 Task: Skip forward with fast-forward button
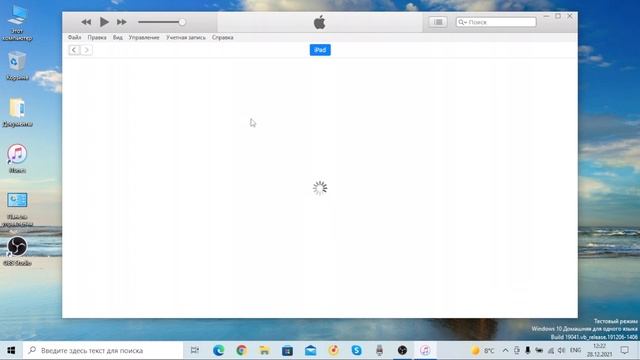point(122,22)
